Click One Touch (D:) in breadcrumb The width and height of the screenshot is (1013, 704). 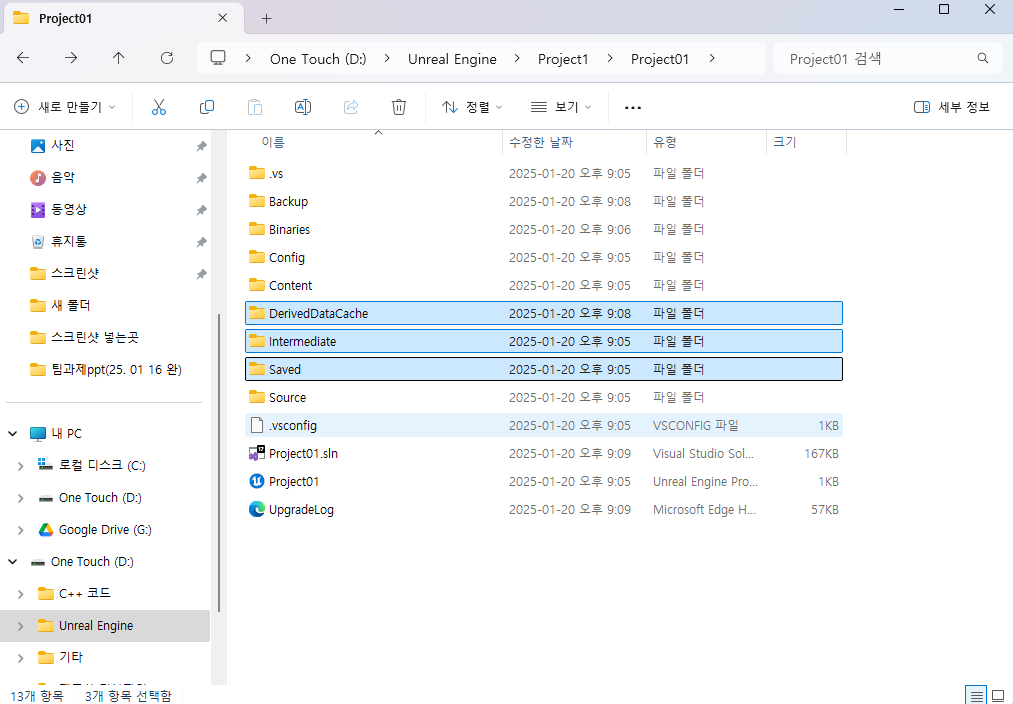[x=318, y=59]
